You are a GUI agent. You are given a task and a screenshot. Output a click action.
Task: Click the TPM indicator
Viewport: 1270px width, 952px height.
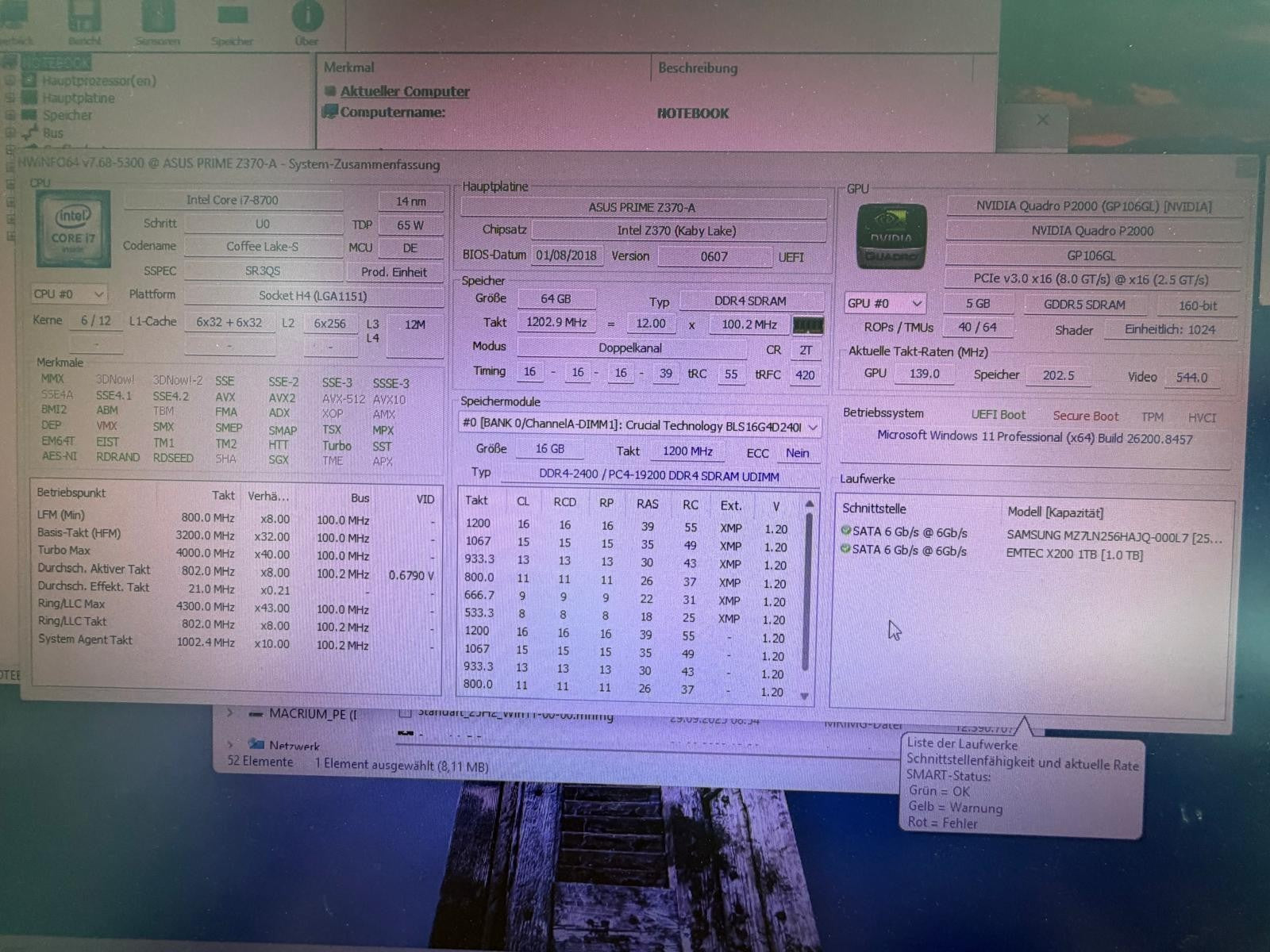coord(1153,417)
